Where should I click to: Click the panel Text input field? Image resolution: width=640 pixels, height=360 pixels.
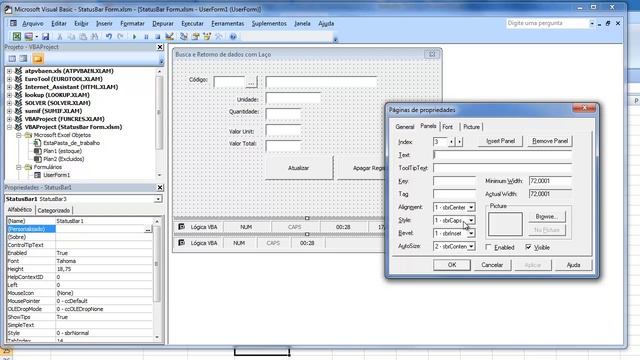(502, 155)
